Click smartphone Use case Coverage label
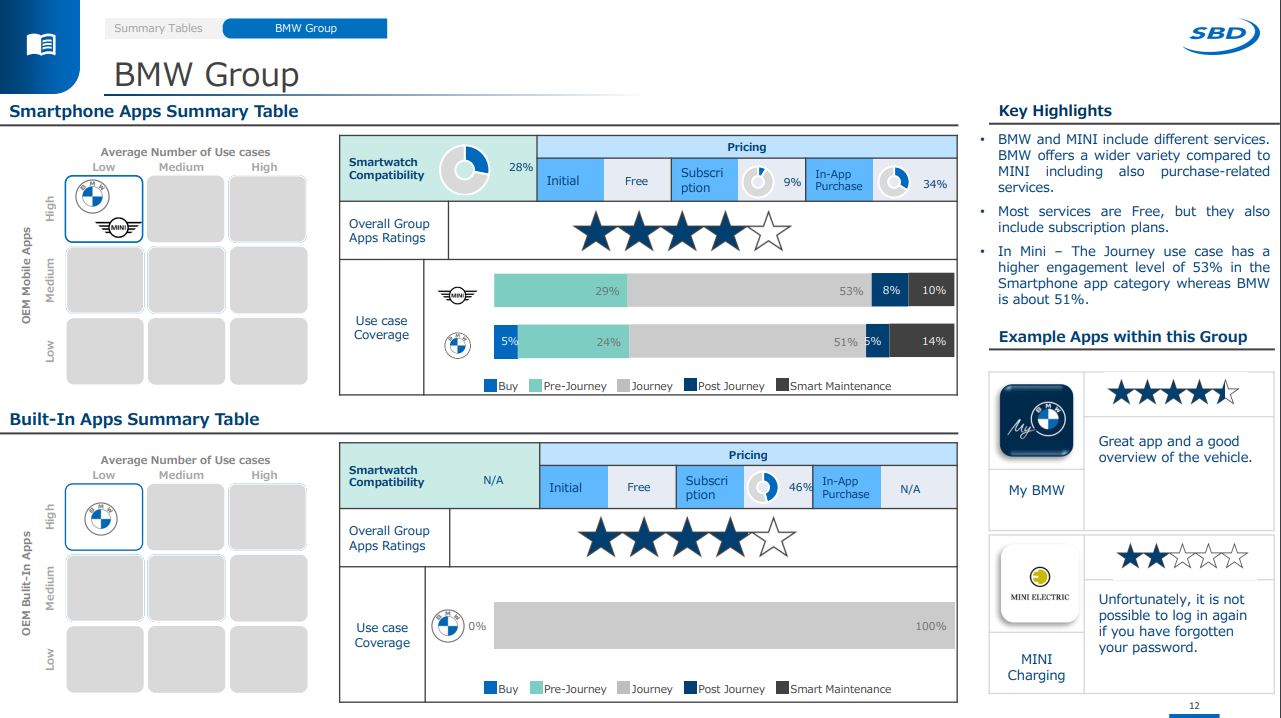 click(x=381, y=328)
